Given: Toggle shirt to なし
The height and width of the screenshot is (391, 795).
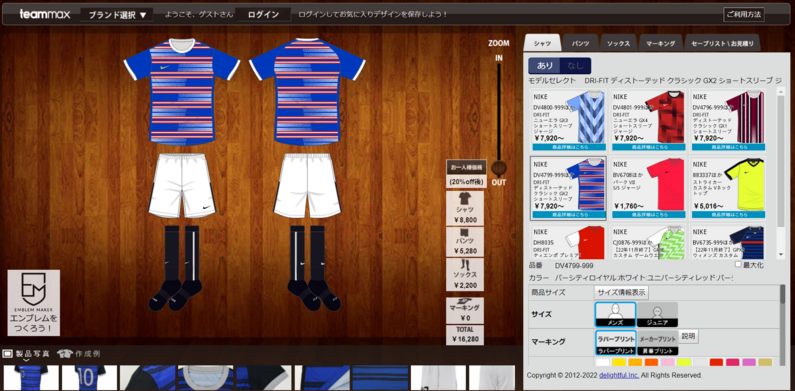Looking at the screenshot, I should [575, 65].
